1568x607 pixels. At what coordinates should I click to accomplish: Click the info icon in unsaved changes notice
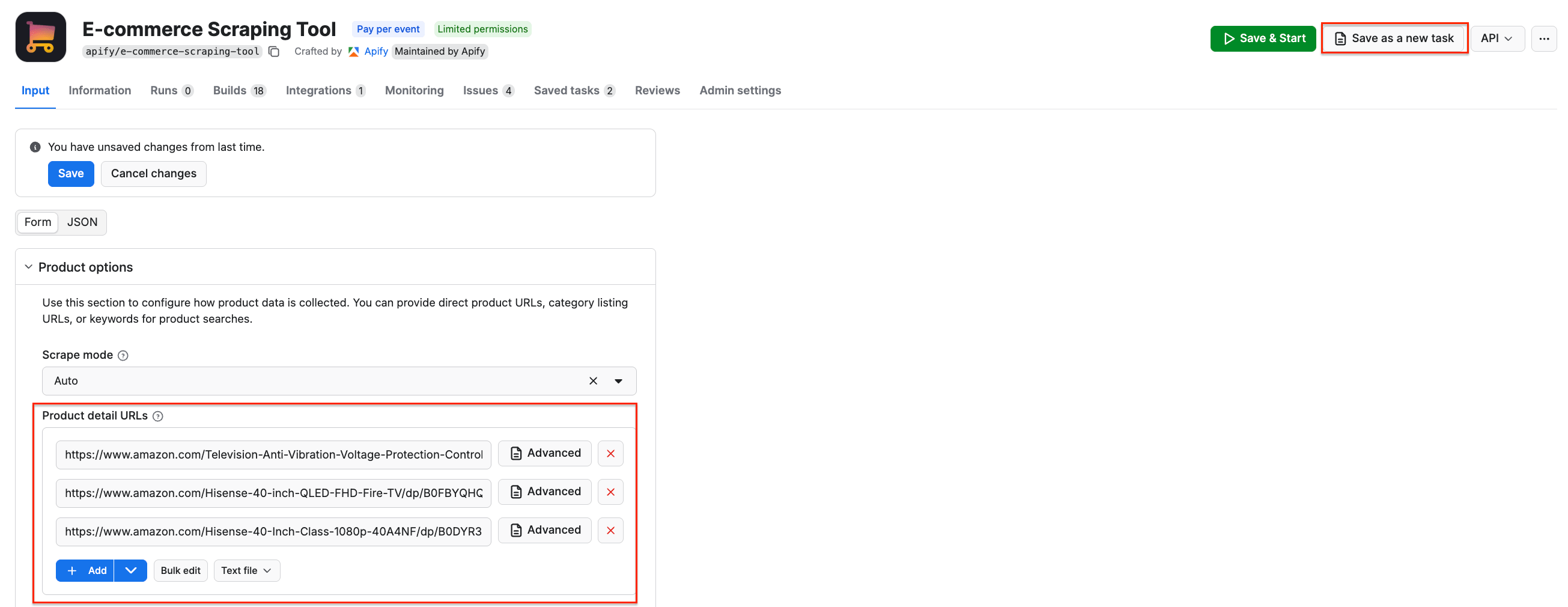tap(35, 147)
